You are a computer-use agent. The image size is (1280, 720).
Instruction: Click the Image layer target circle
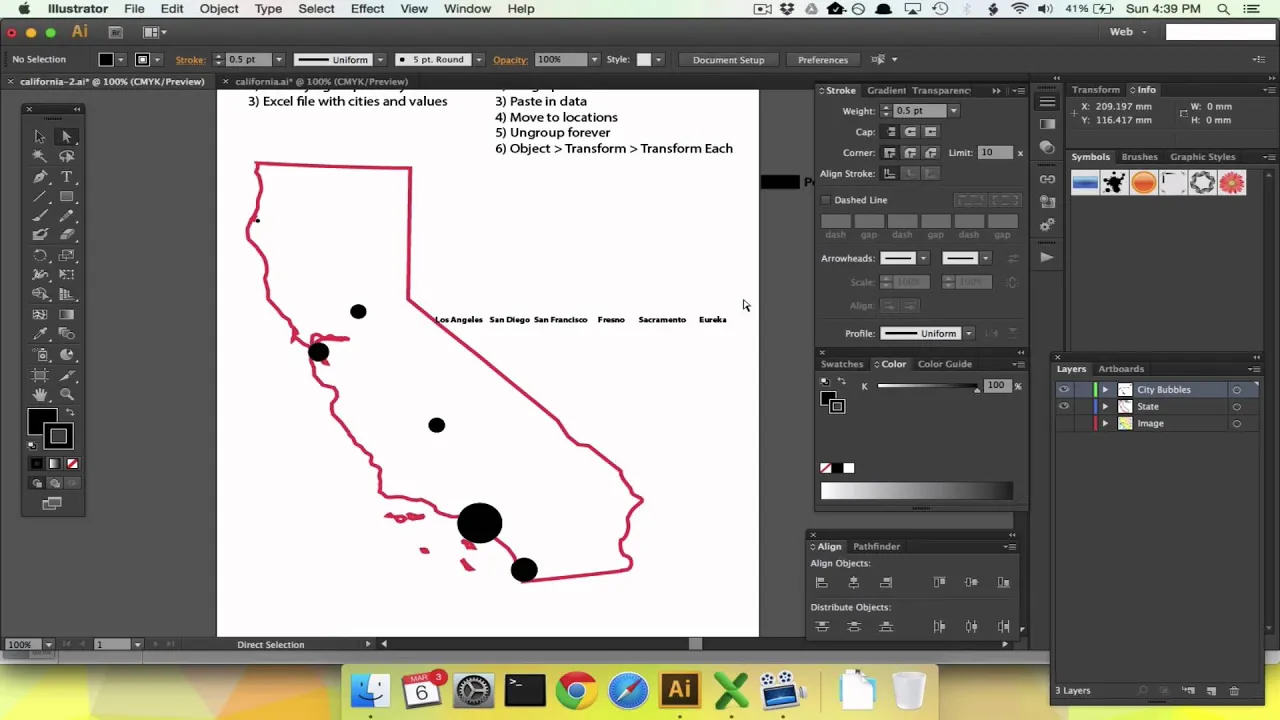(1237, 424)
